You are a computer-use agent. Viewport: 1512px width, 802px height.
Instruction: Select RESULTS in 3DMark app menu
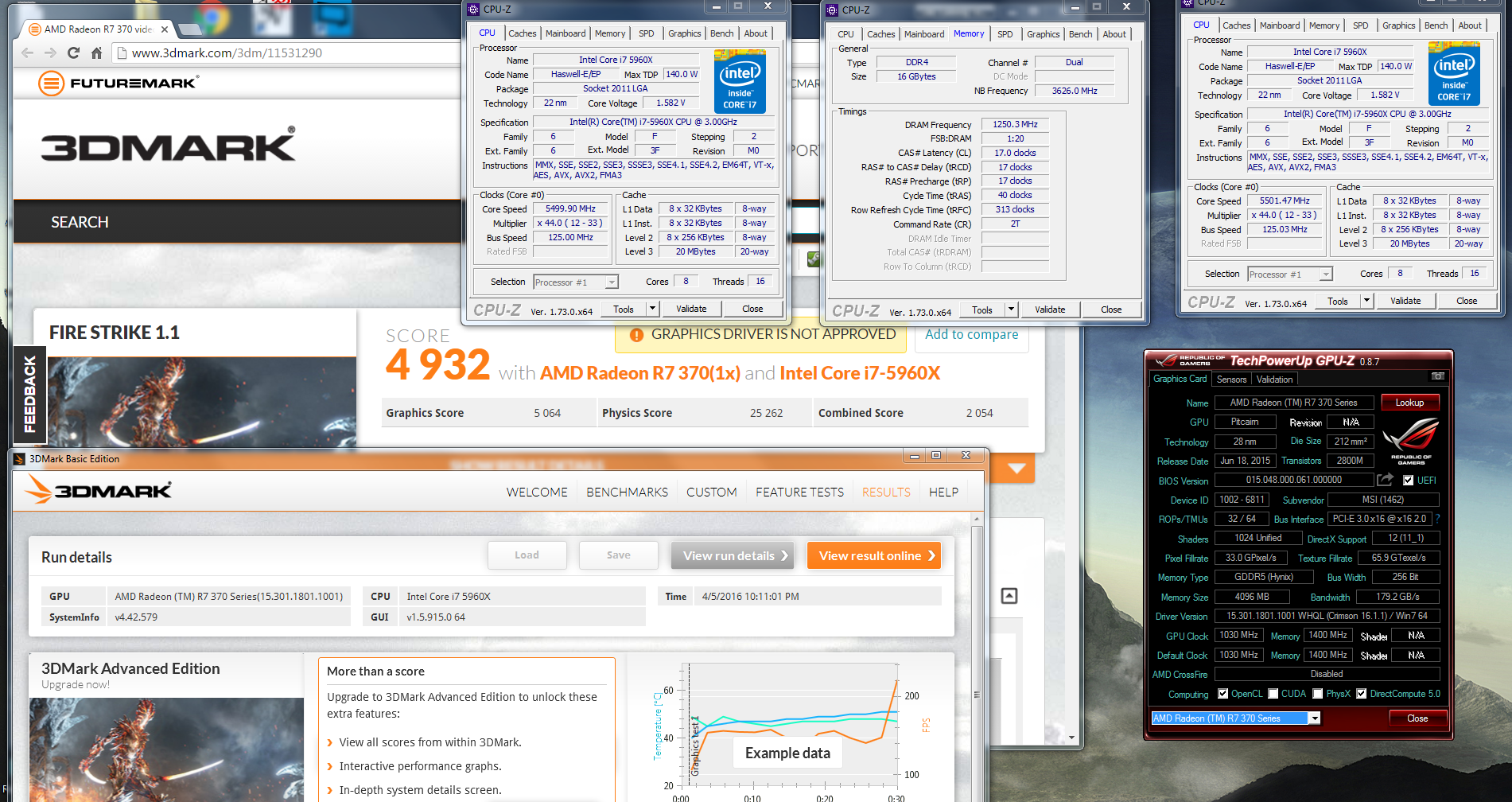click(886, 492)
